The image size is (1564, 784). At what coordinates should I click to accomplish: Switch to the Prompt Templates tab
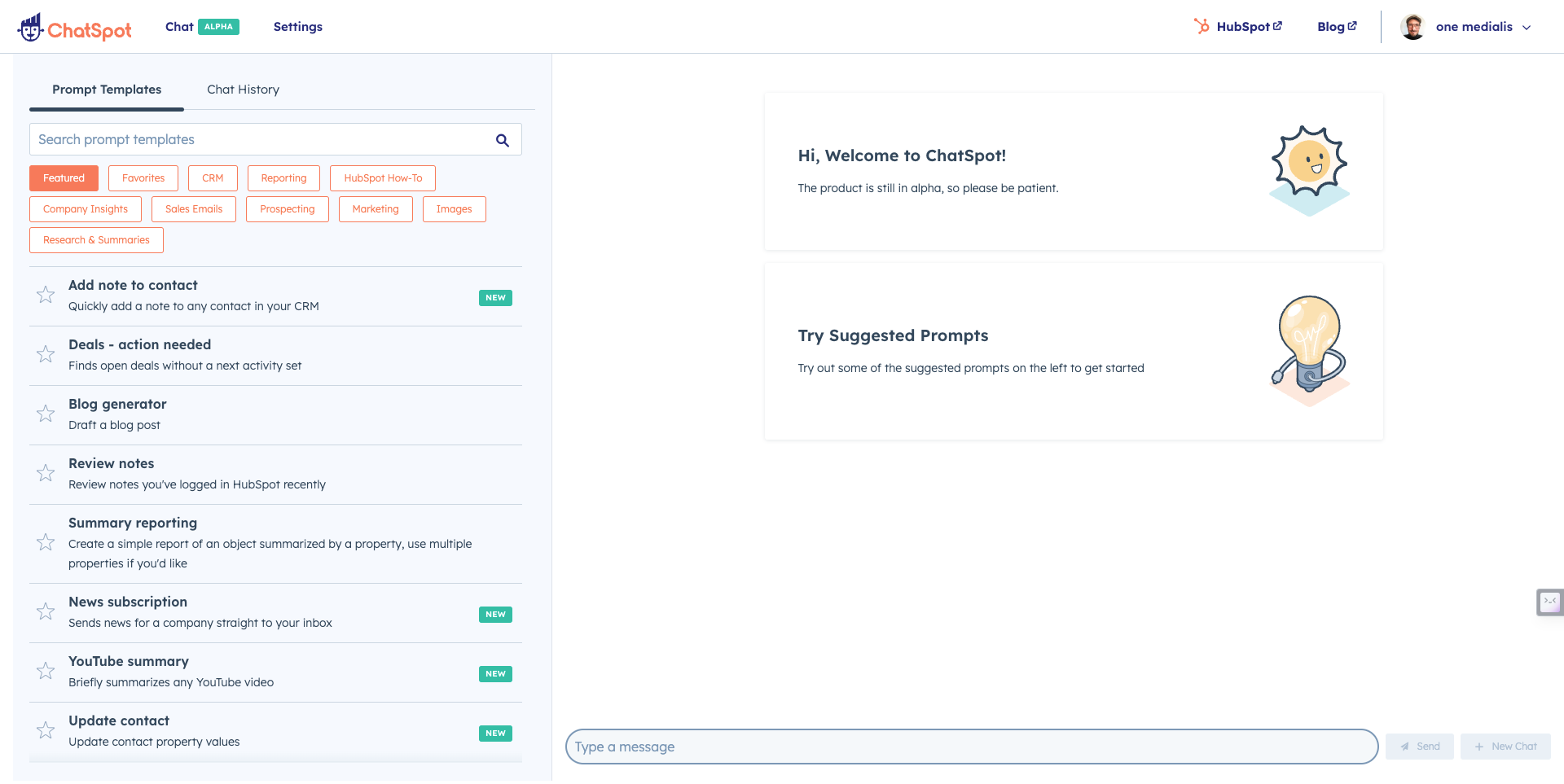point(107,90)
